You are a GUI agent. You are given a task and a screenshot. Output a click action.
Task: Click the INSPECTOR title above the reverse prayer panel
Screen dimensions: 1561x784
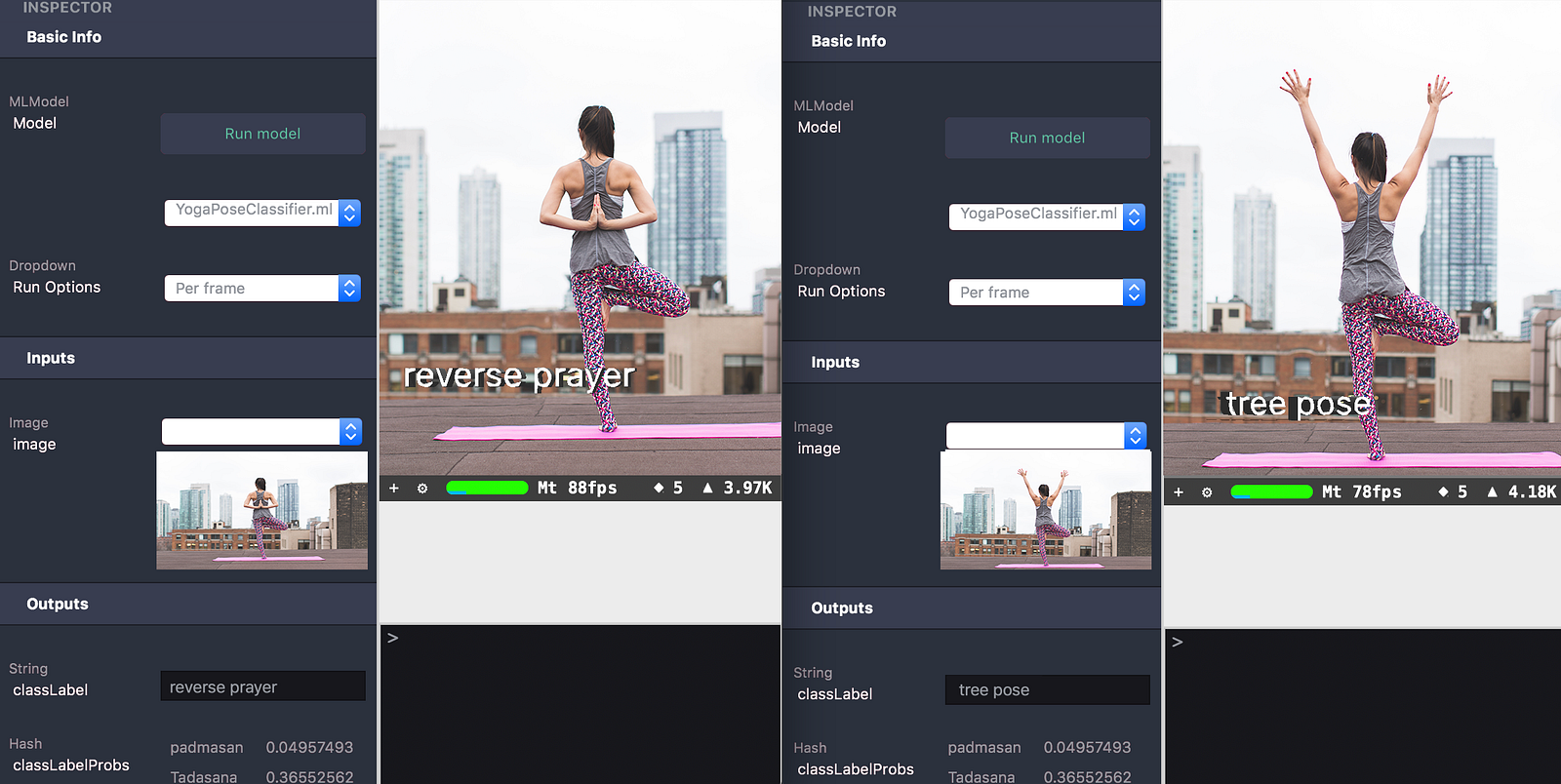coord(67,8)
